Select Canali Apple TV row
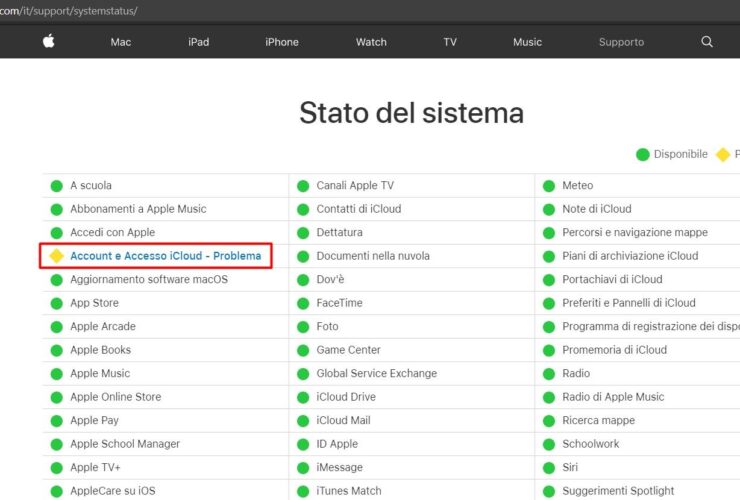This screenshot has width=740, height=500. pos(412,186)
